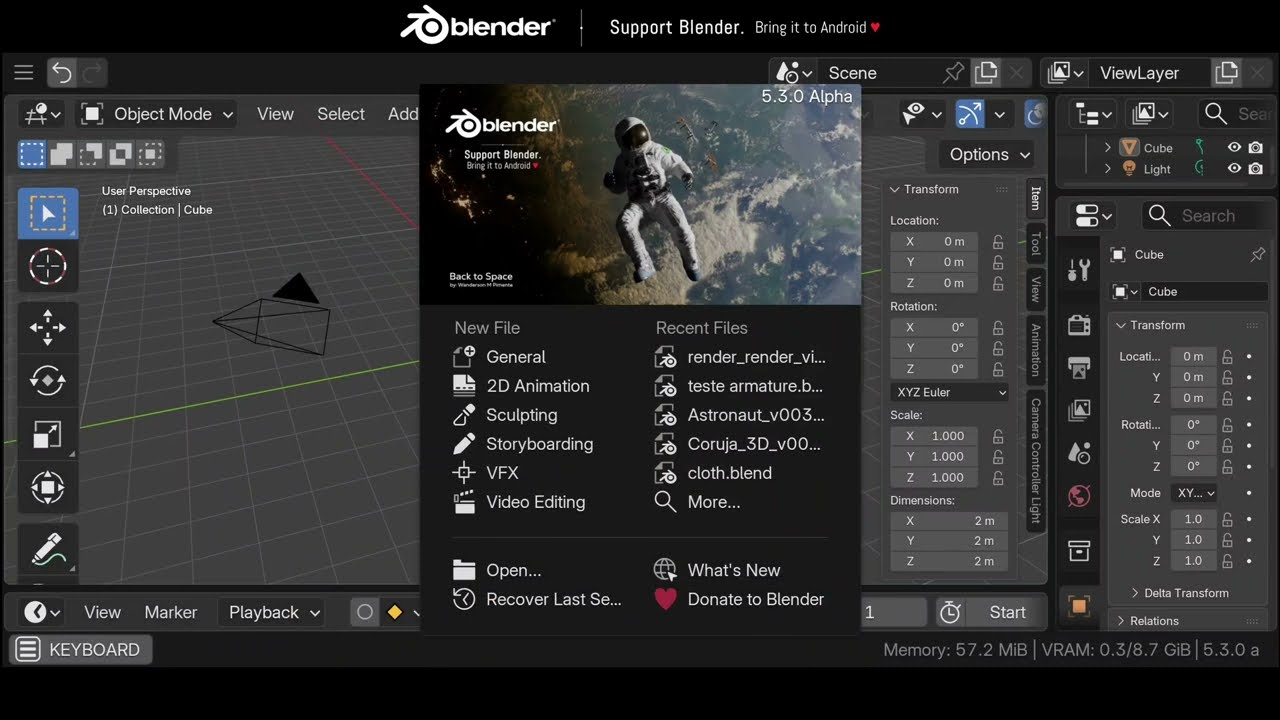The height and width of the screenshot is (720, 1280).
Task: Open the Collection properties tab icon
Action: 1079,551
